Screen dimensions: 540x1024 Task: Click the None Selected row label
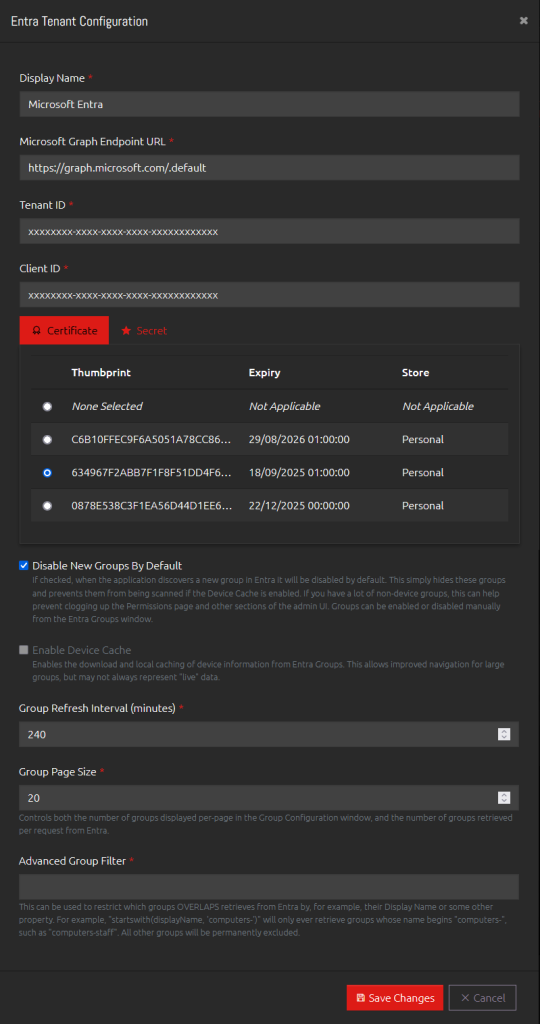click(x=107, y=406)
